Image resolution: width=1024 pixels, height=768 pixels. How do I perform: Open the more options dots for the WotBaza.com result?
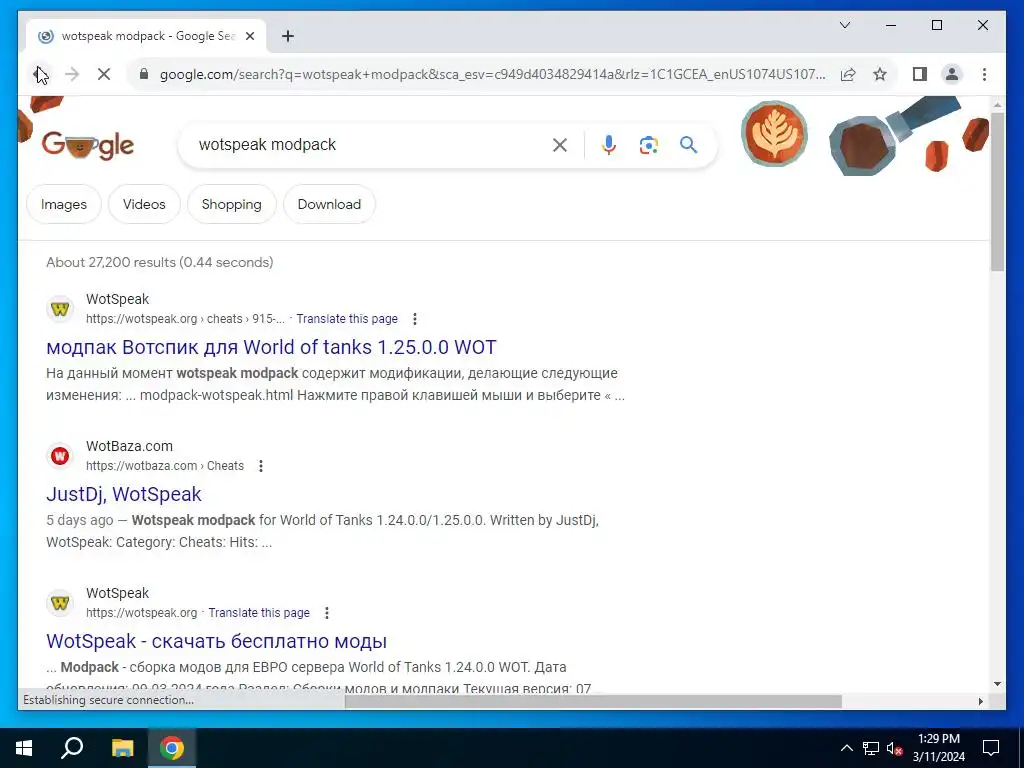pyautogui.click(x=261, y=466)
